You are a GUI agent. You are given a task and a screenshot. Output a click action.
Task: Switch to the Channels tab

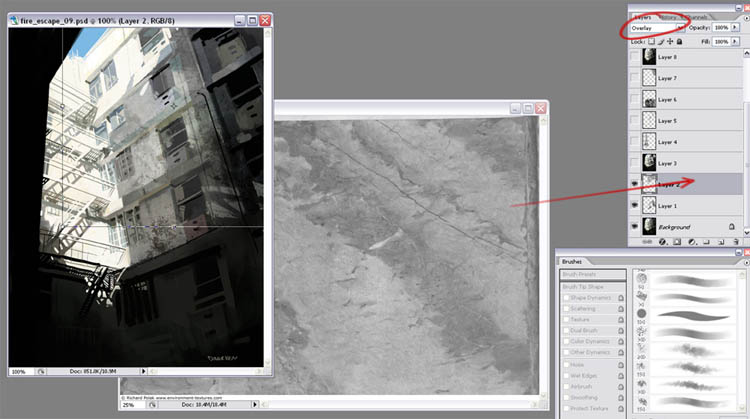tap(697, 17)
